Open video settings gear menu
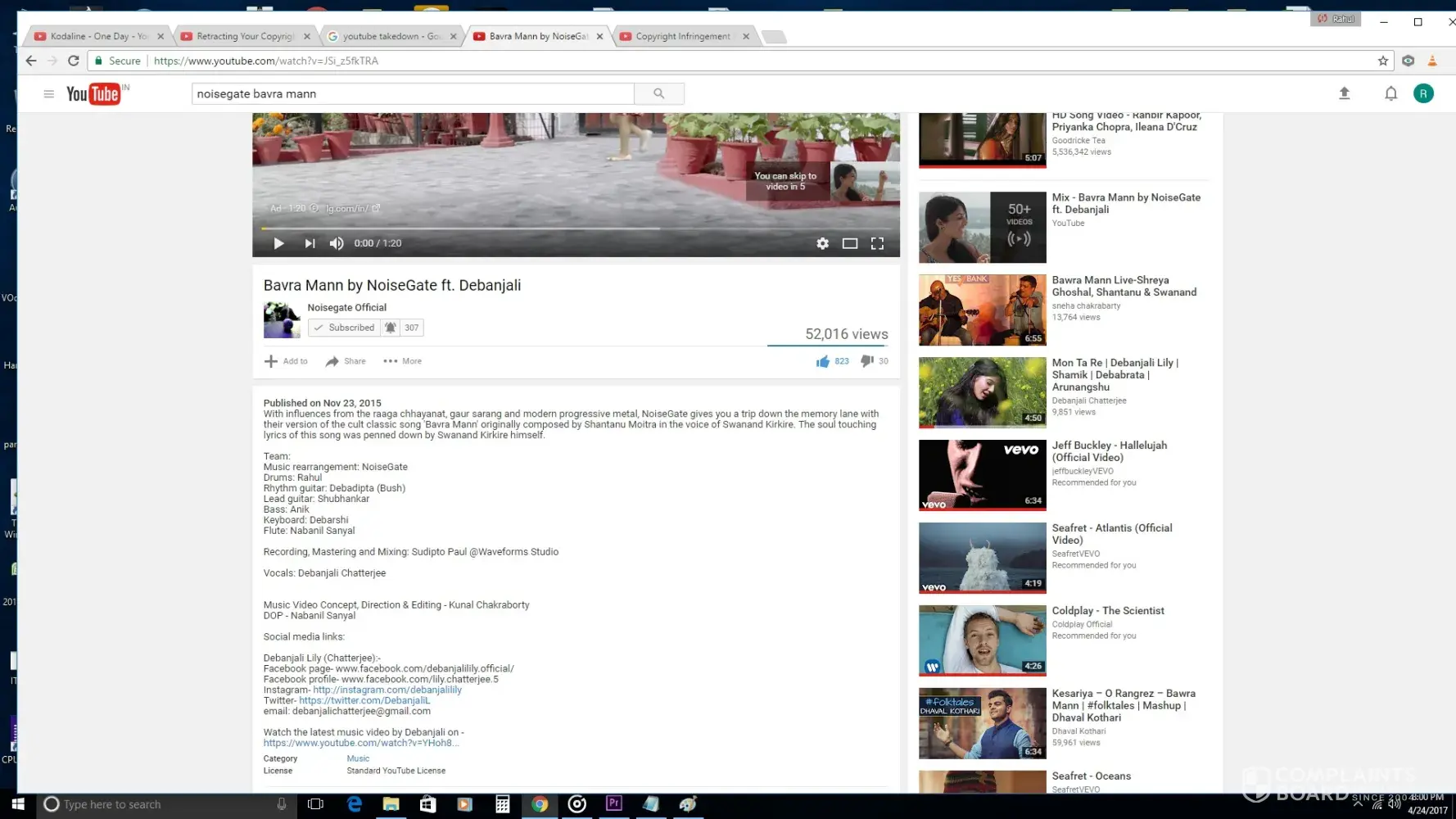1456x819 pixels. click(x=822, y=243)
